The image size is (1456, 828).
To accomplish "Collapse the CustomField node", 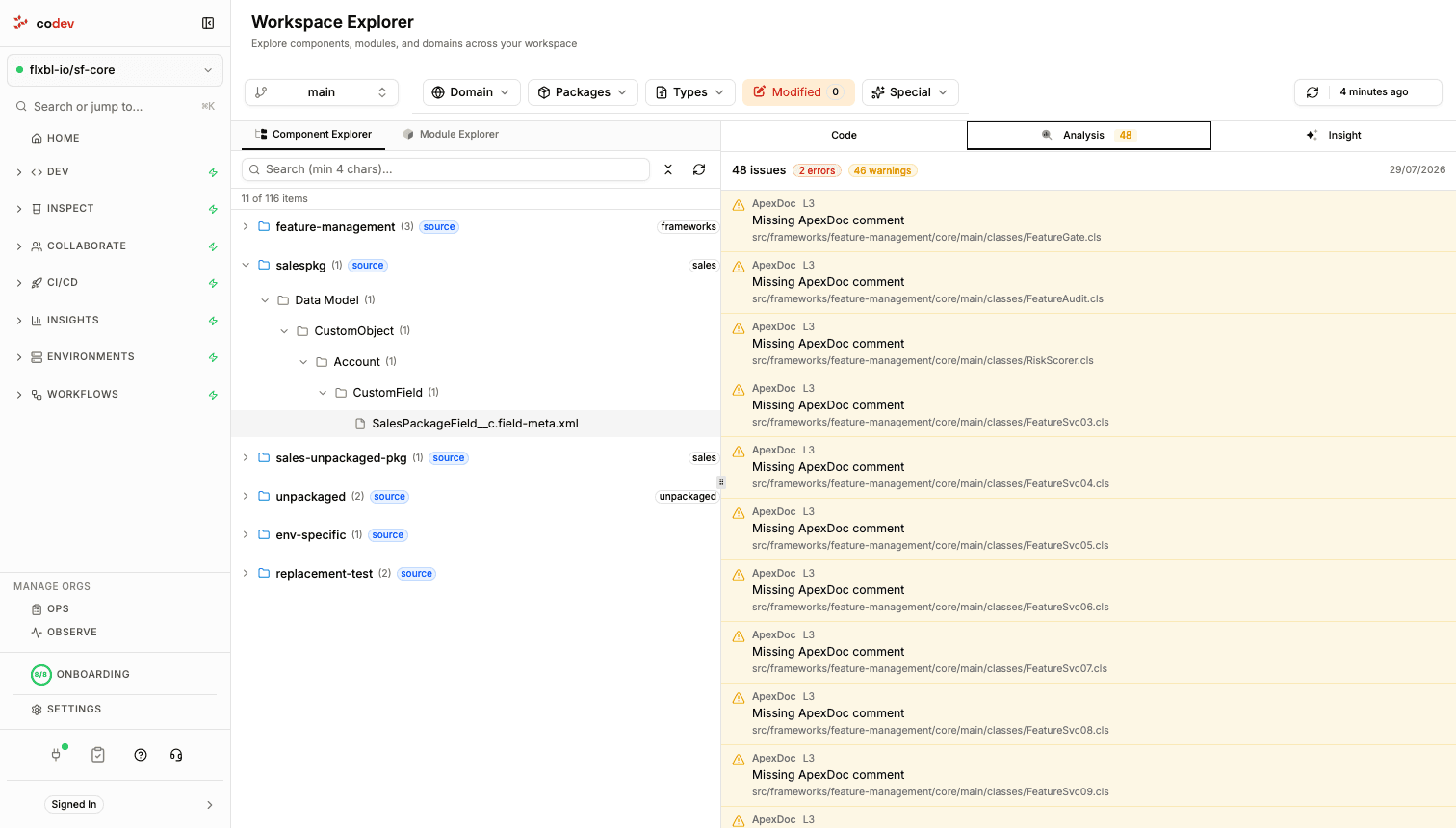I will [323, 393].
